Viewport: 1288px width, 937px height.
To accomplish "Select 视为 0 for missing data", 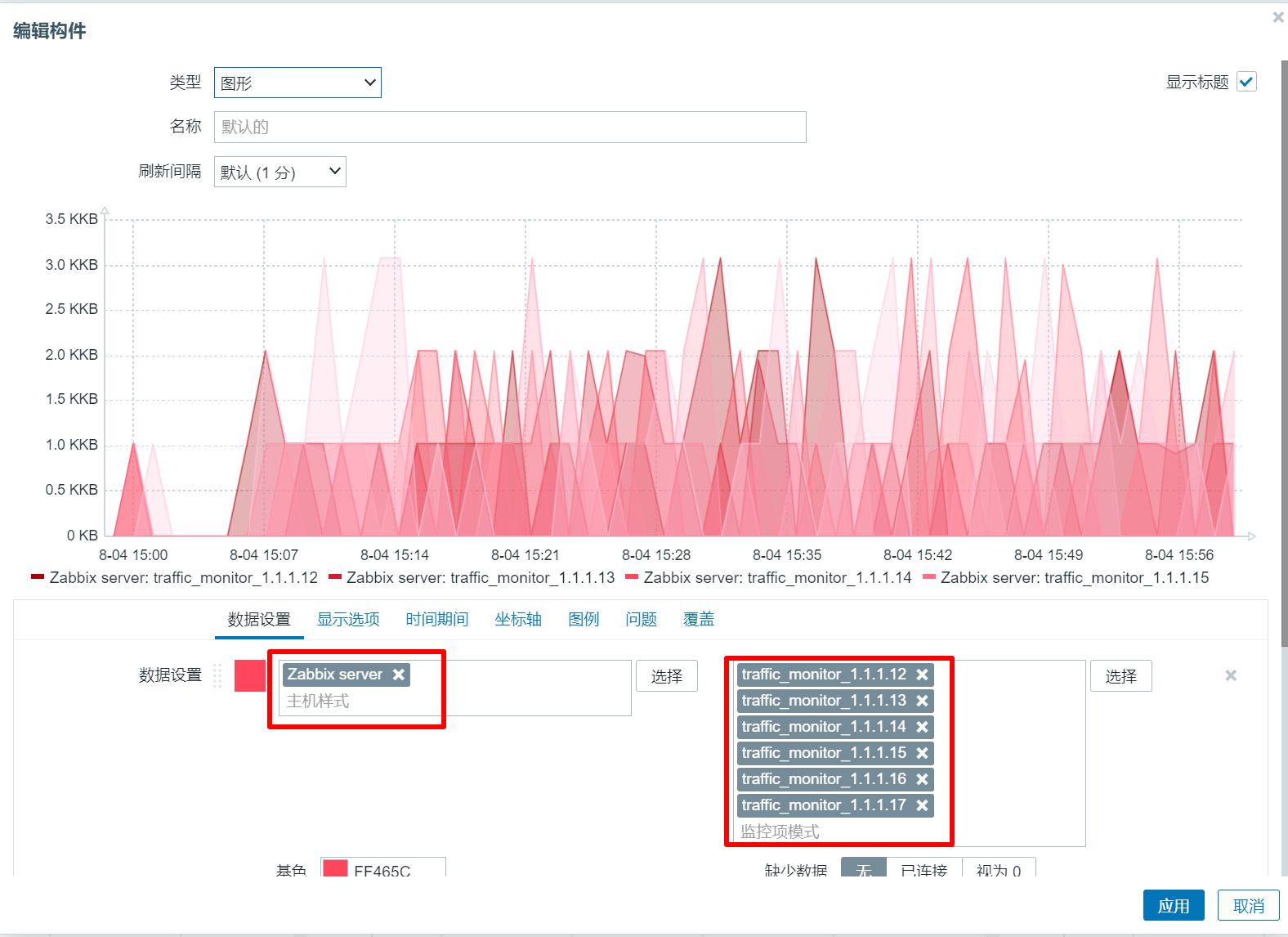I will [998, 869].
